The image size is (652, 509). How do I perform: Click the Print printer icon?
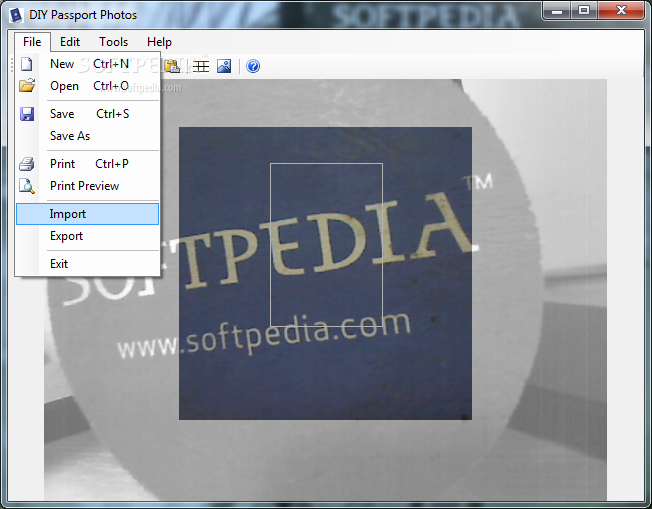27,164
